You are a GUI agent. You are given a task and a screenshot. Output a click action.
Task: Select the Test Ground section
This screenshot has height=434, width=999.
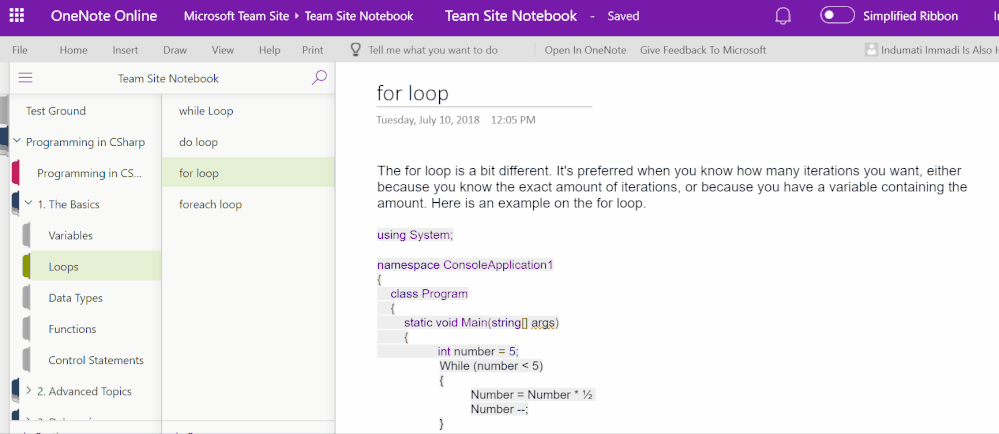click(55, 111)
